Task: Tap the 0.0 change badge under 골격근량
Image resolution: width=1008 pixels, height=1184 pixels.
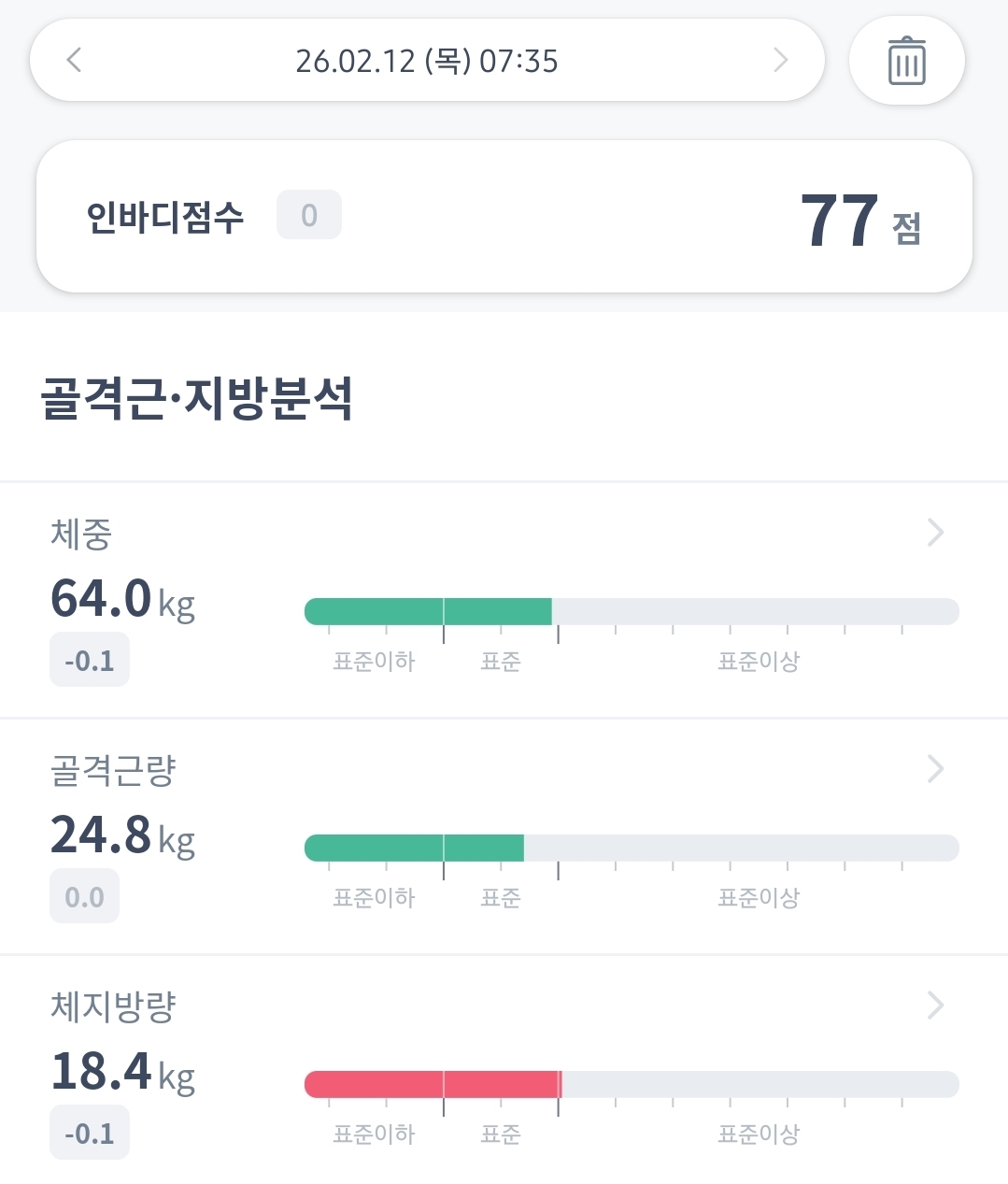Action: point(84,898)
